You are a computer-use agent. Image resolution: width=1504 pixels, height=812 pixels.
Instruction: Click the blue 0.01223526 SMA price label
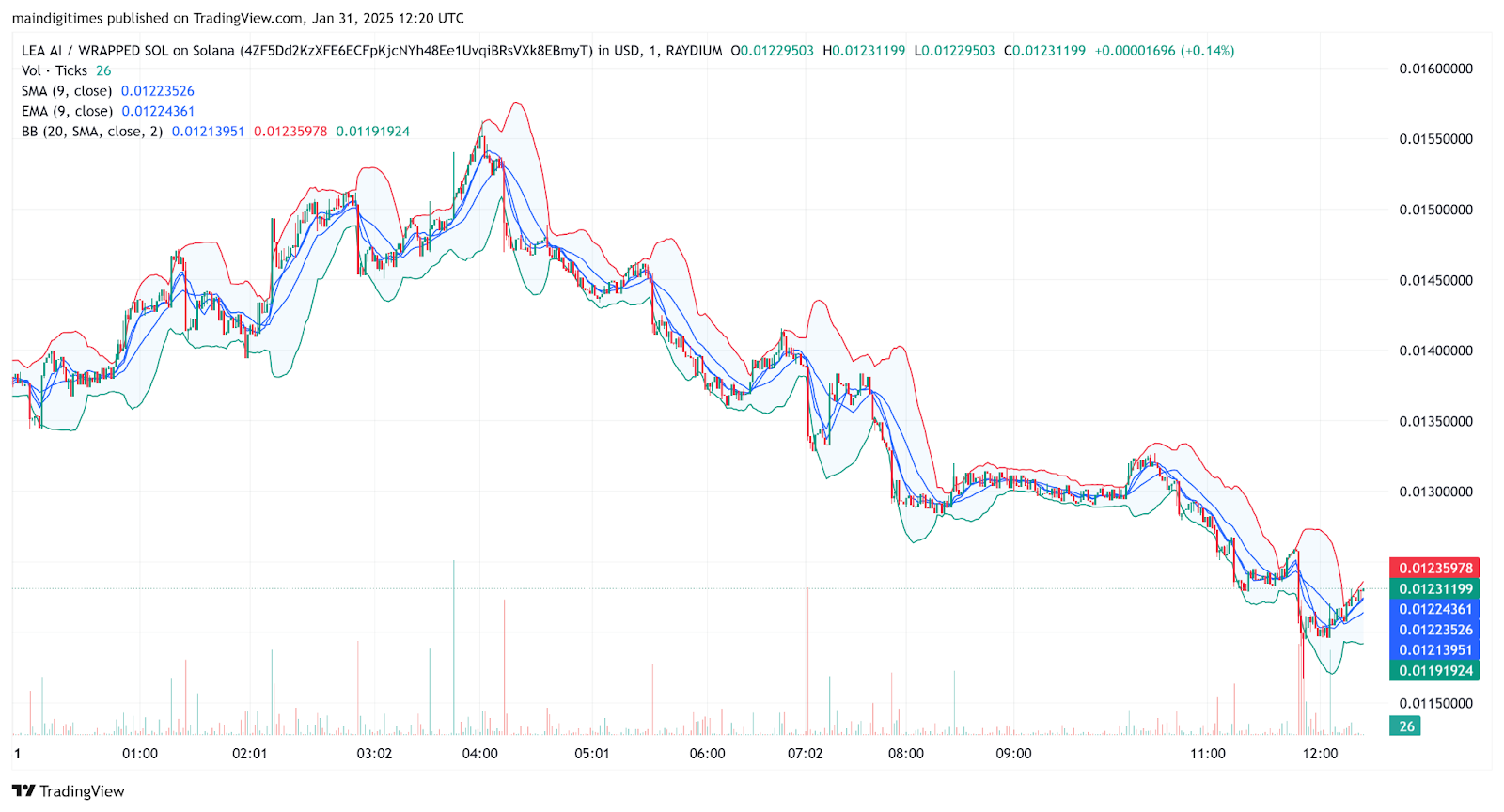[1434, 630]
